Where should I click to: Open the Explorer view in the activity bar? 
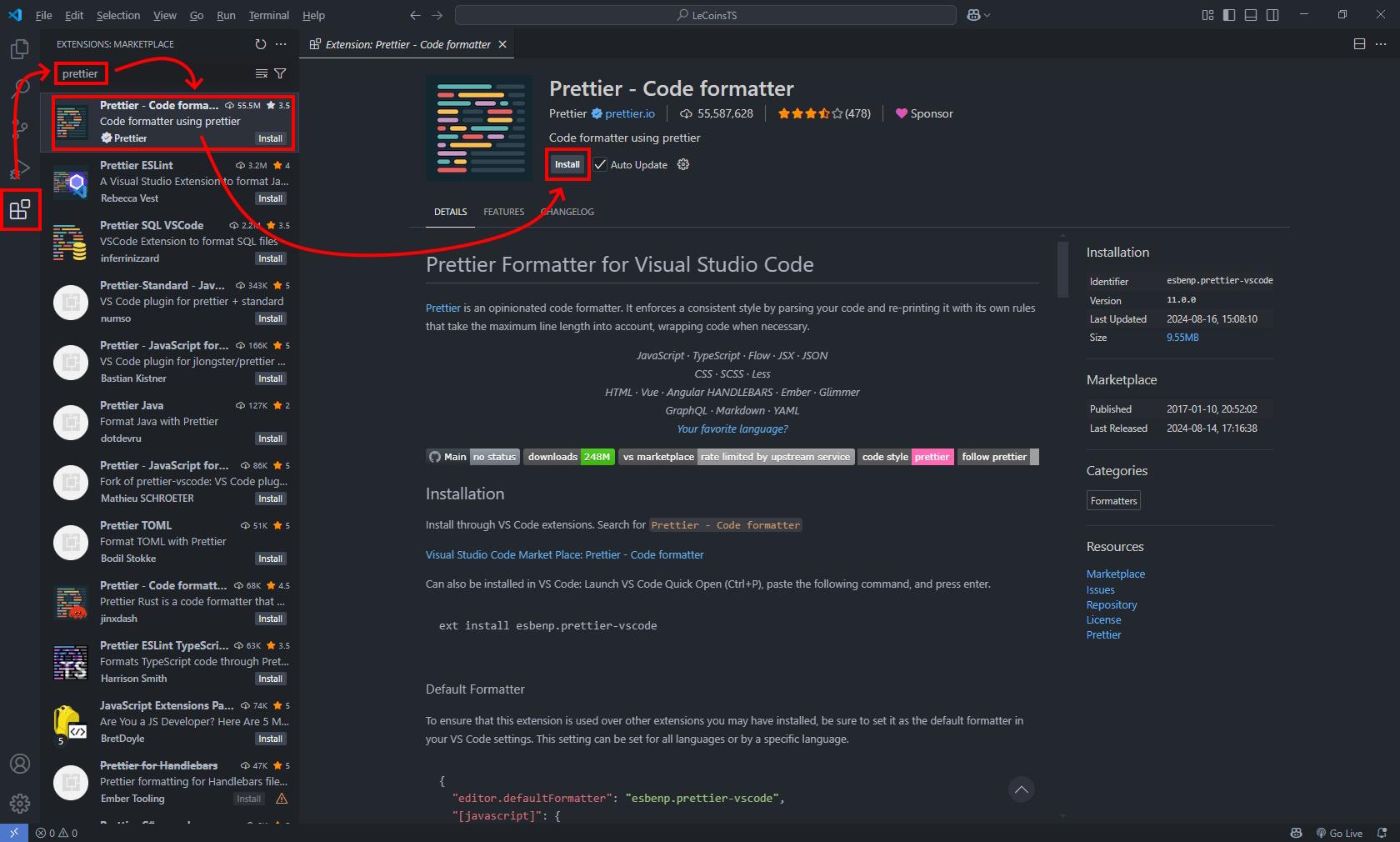[19, 49]
